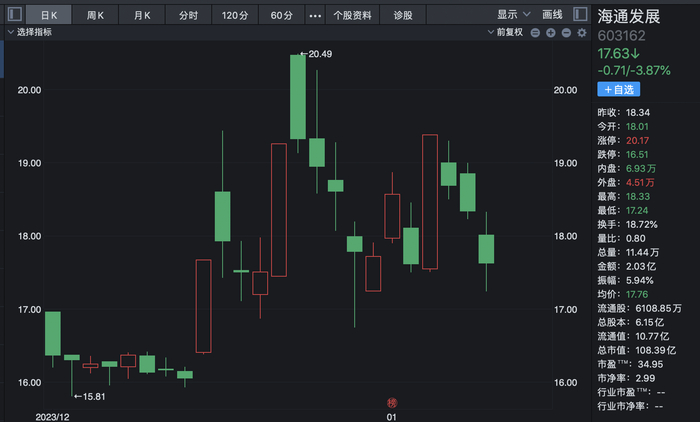Viewport: 700px width, 422px height.
Task: Switch to the 分时 intraday tab
Action: pos(188,16)
